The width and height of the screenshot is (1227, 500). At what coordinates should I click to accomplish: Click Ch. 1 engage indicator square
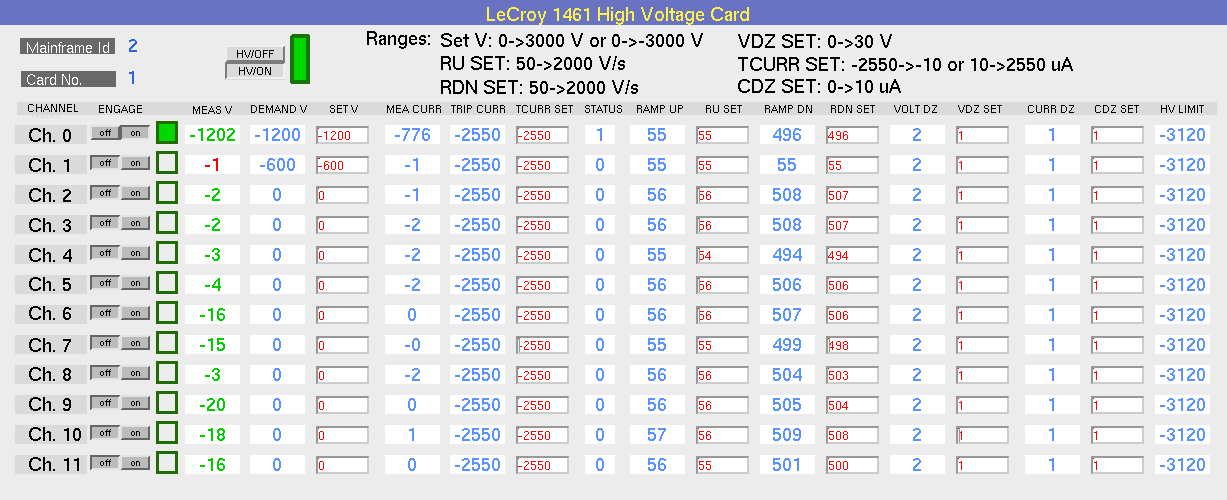pyautogui.click(x=167, y=163)
